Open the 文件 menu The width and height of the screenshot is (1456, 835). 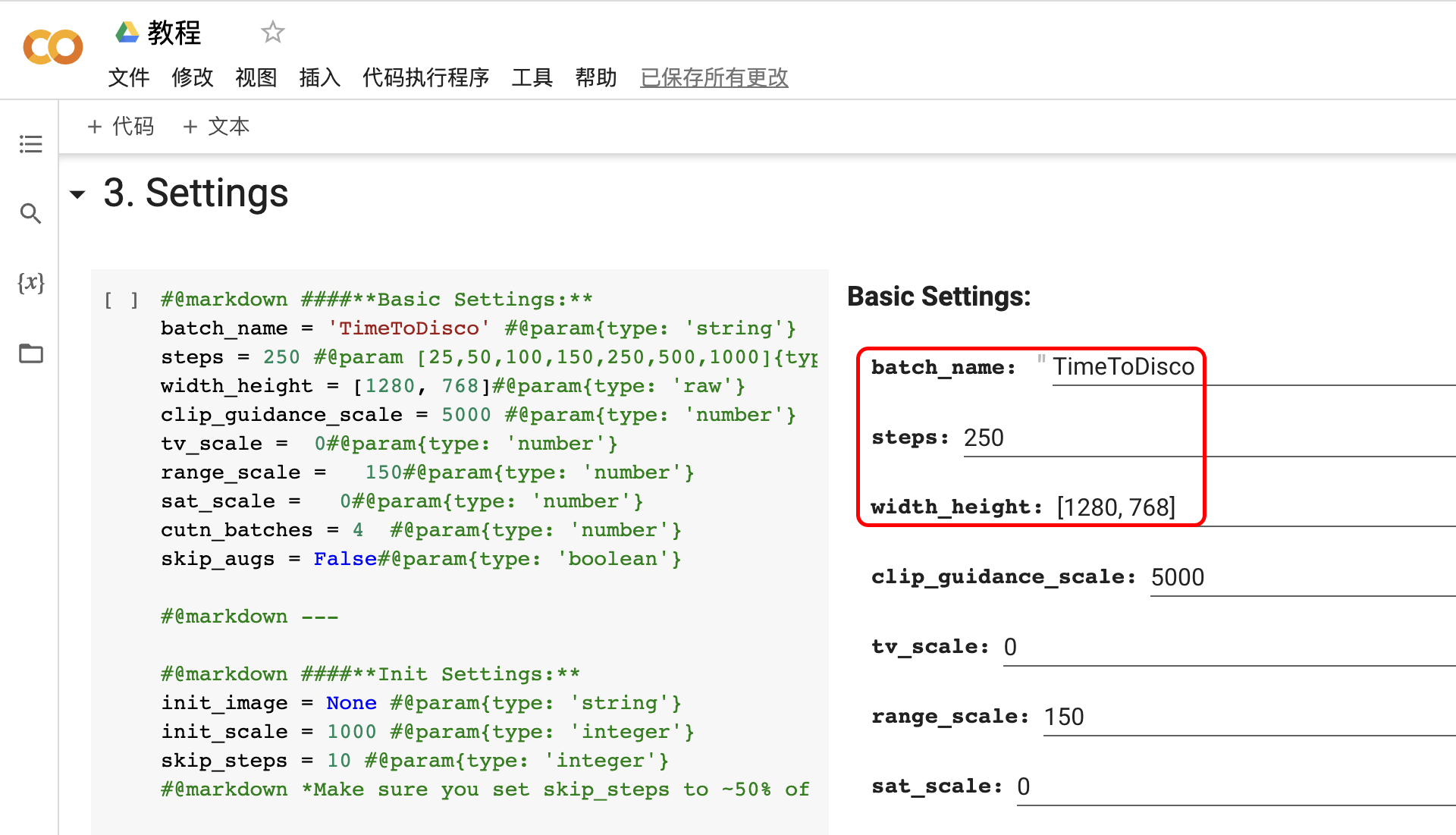[128, 77]
